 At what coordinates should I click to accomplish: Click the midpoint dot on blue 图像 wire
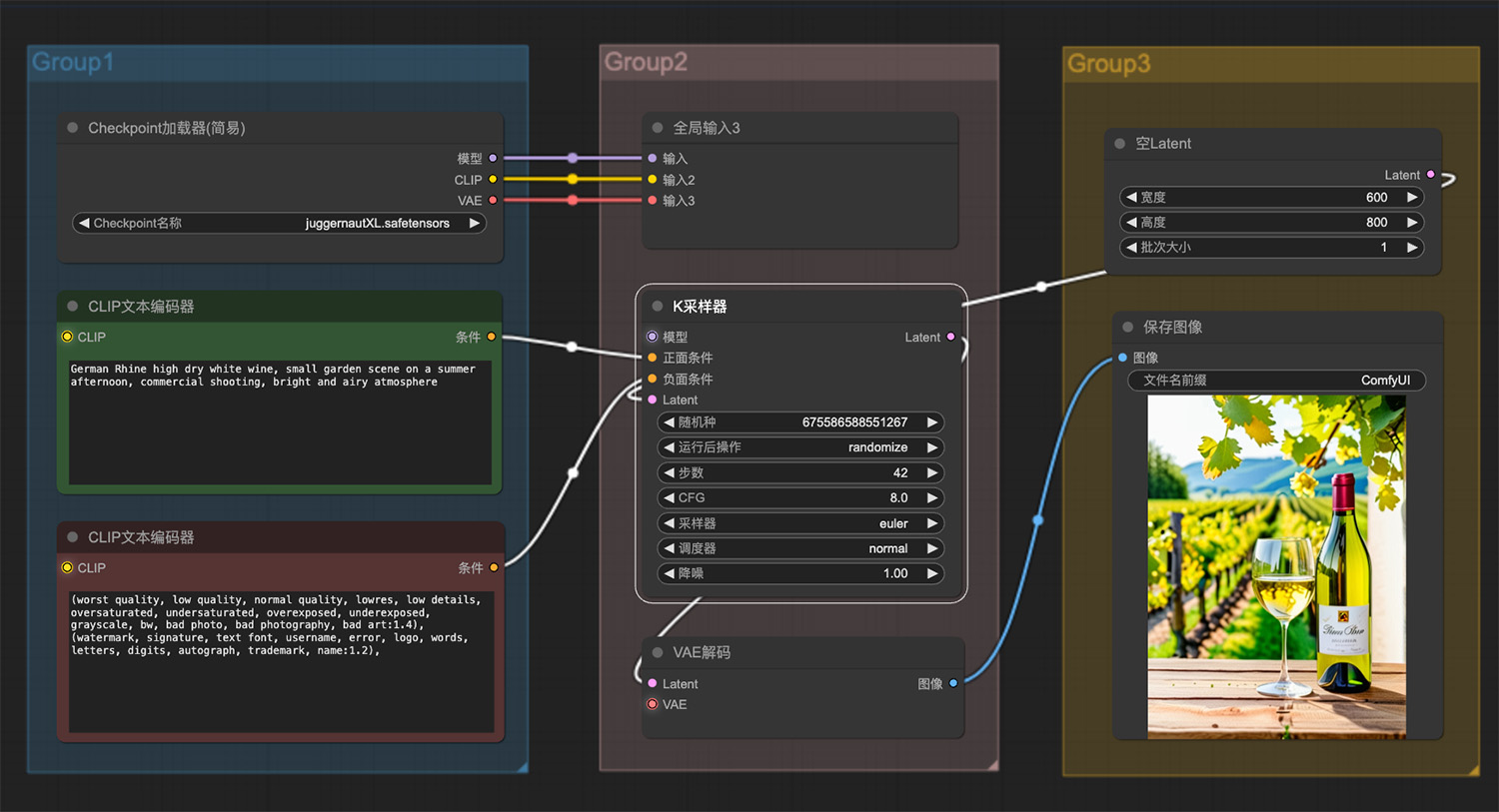pos(1038,520)
